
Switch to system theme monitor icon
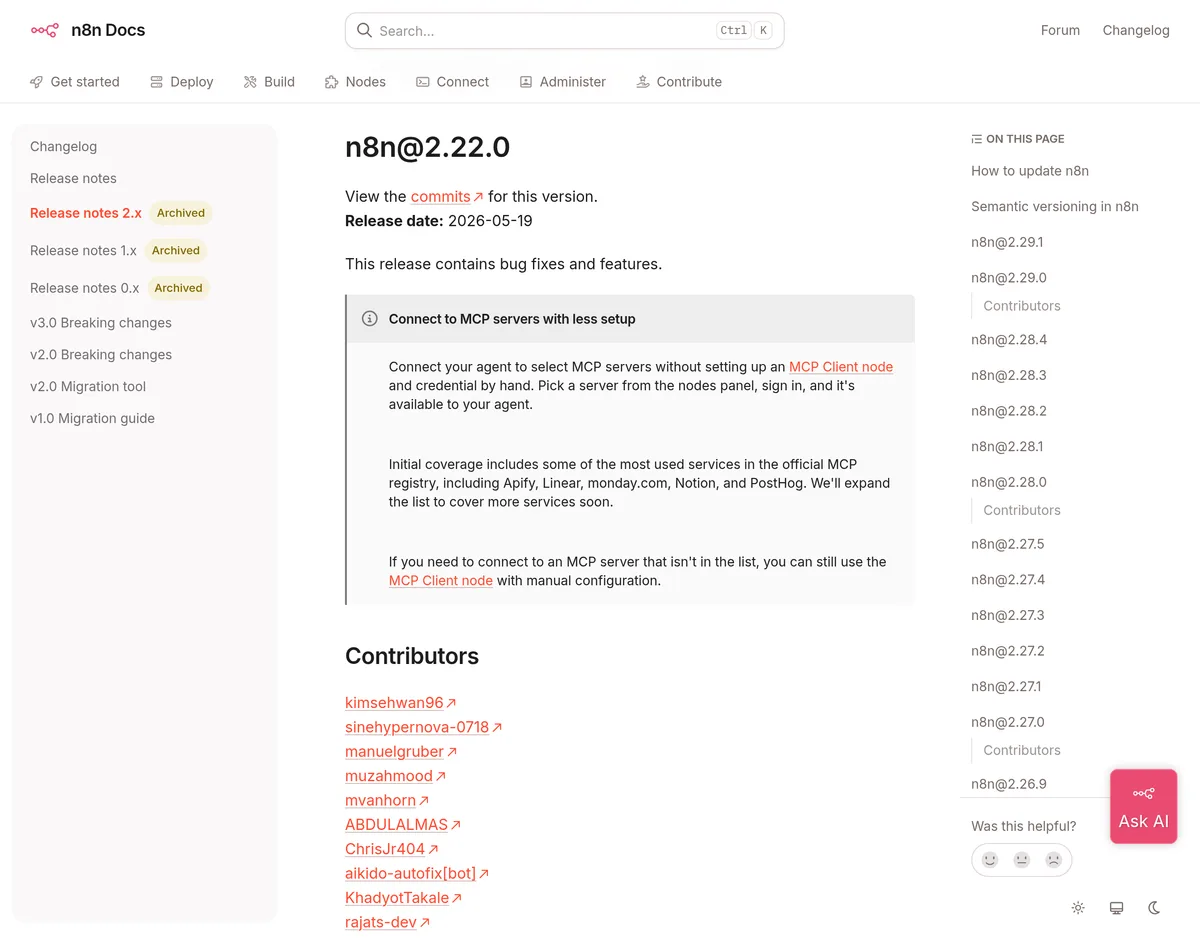pos(1116,908)
